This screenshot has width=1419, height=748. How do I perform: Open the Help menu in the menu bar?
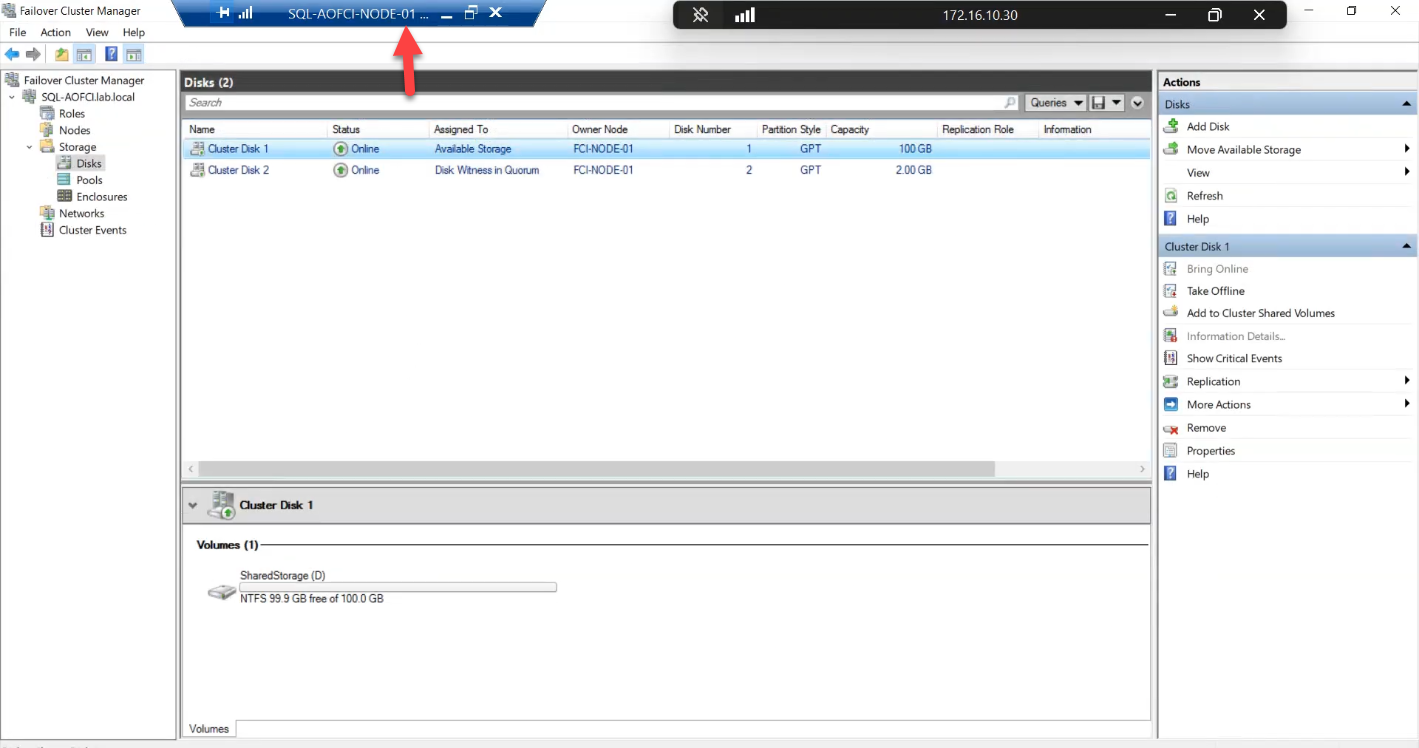[134, 32]
